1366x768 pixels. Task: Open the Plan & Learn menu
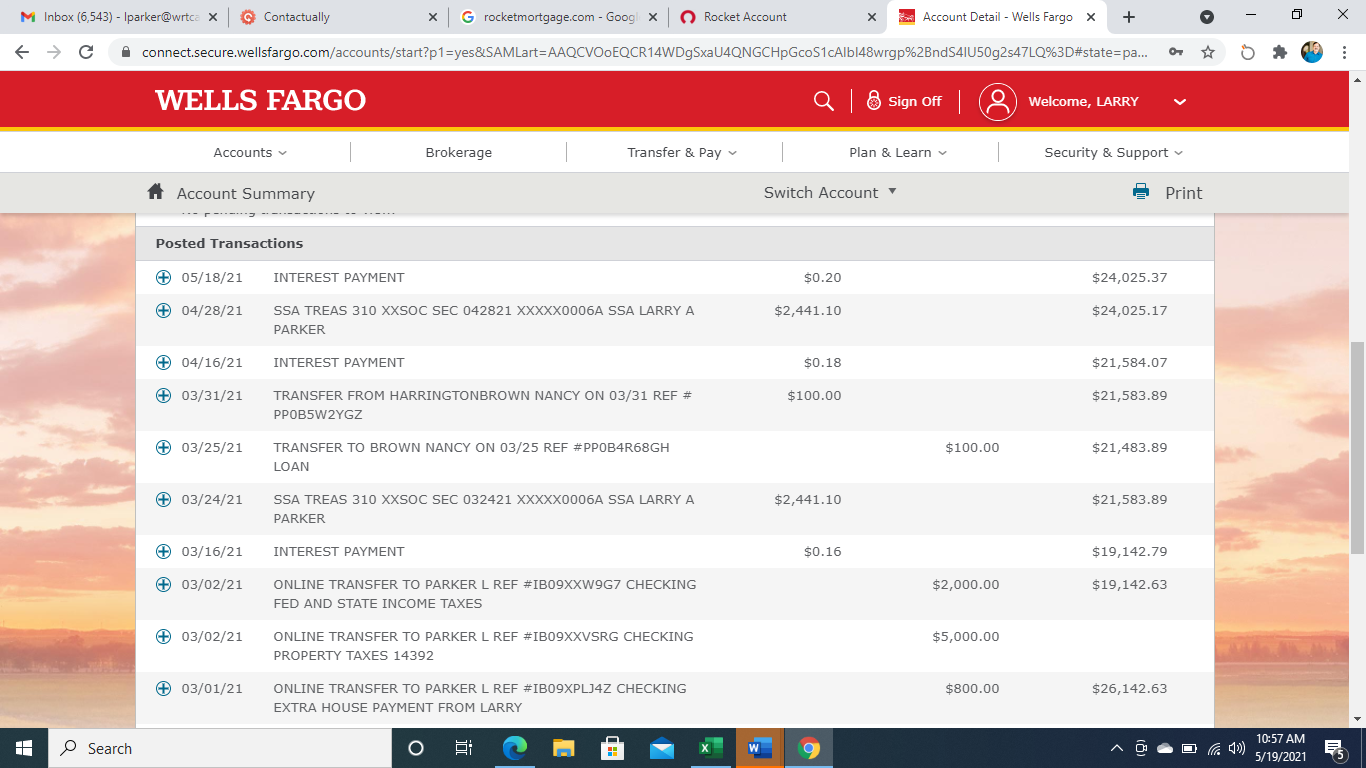[x=898, y=152]
